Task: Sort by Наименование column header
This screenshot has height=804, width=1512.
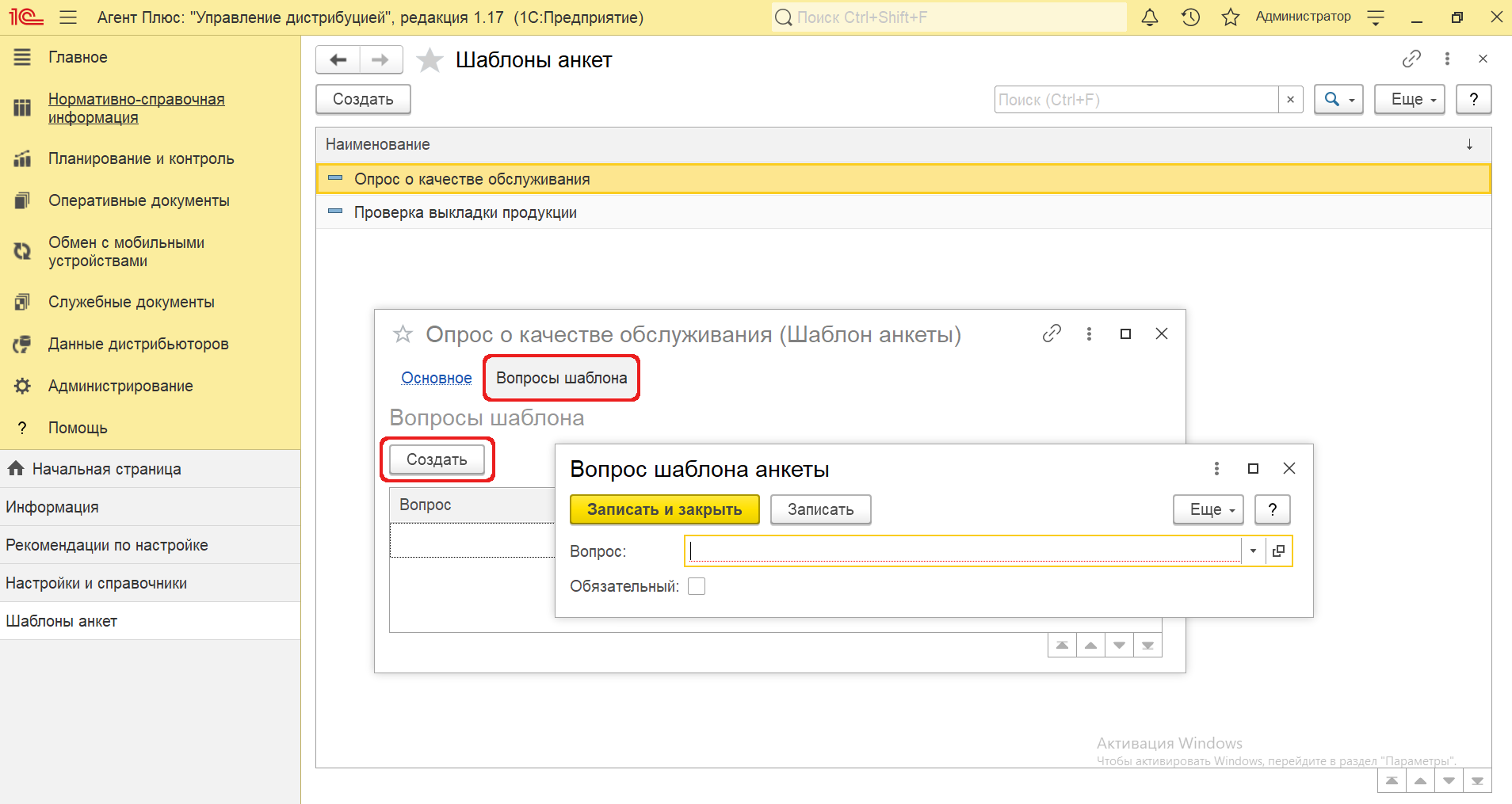Action: tap(903, 144)
